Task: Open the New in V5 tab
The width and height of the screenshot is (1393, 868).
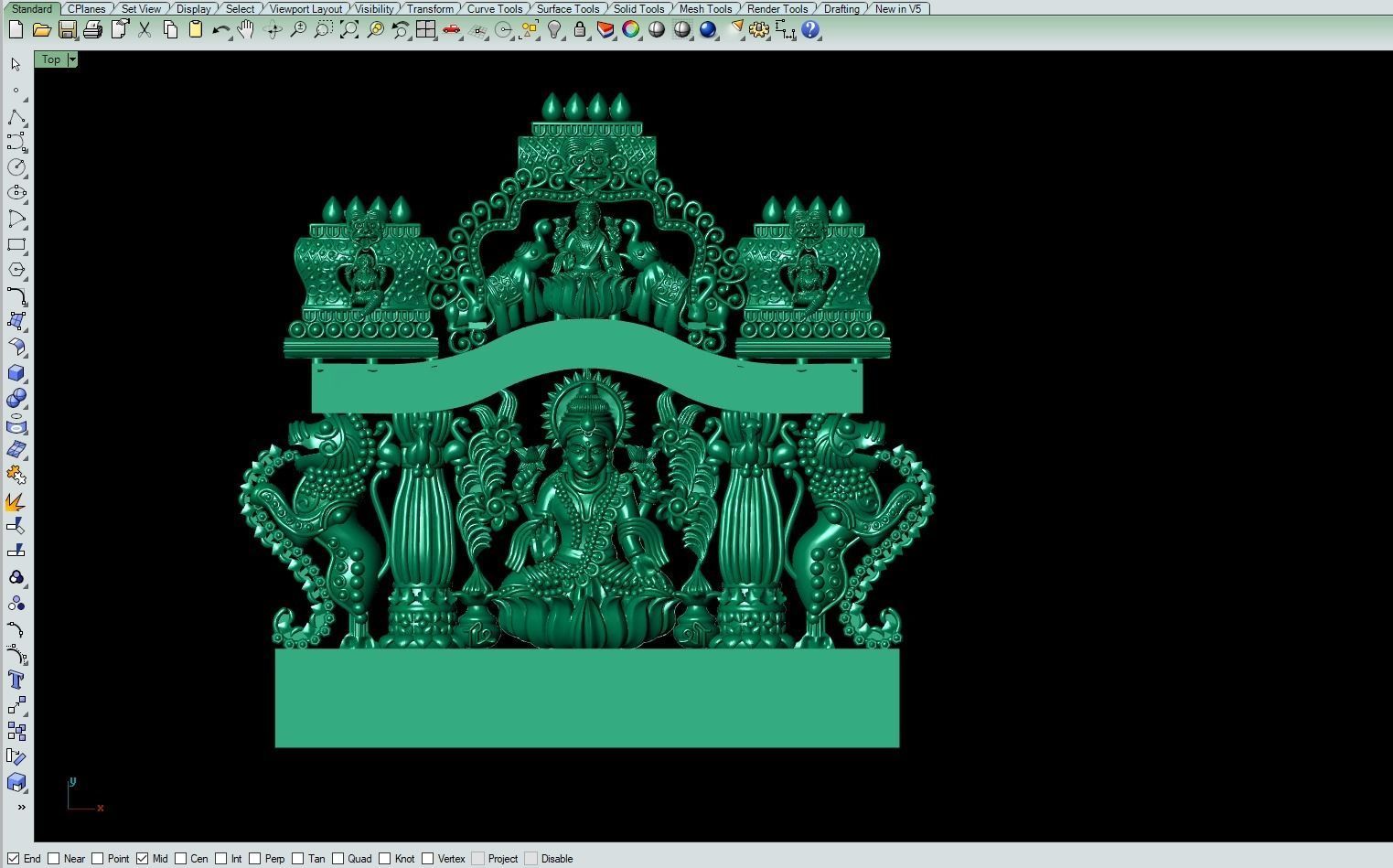Action: pyautogui.click(x=898, y=8)
